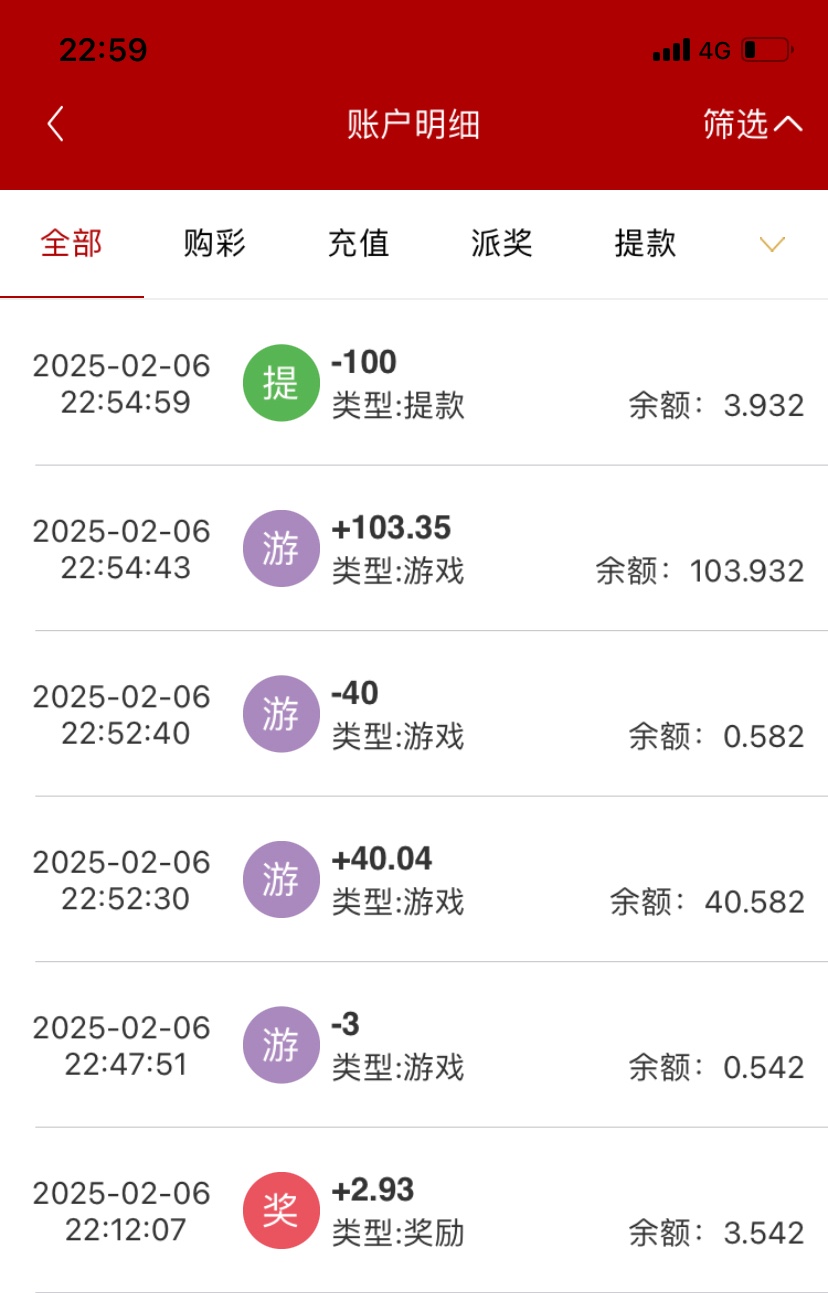Tap the 游 icon for -3 entry
This screenshot has height=1293, width=828.
pos(281,1045)
